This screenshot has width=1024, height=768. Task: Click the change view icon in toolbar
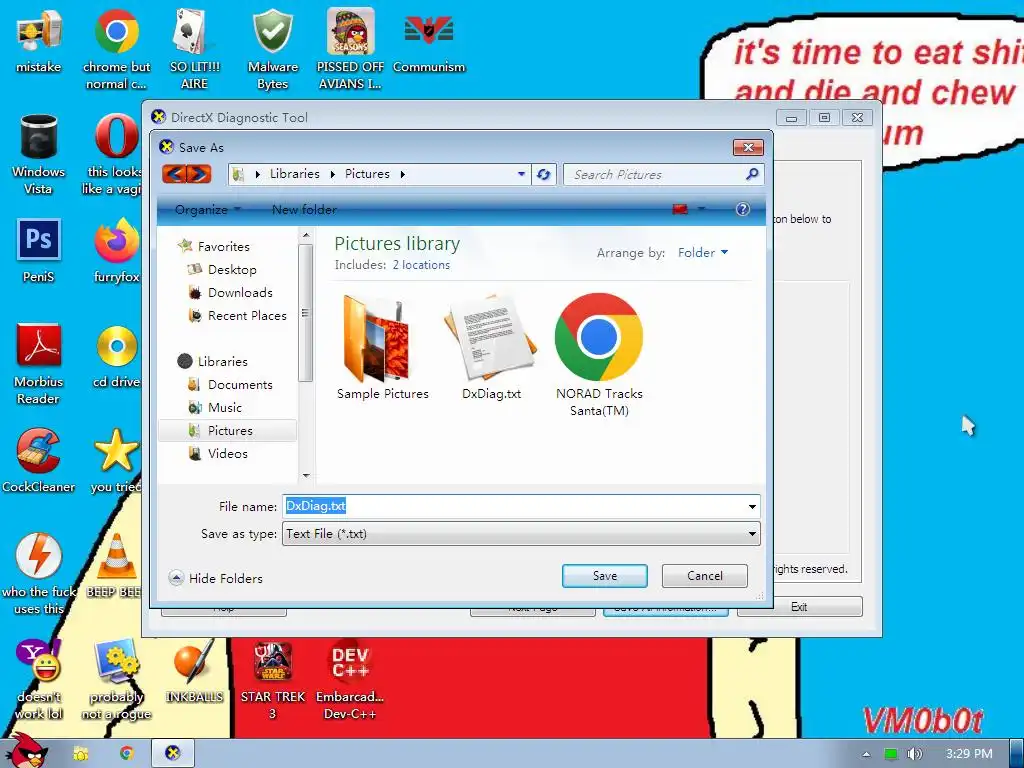click(x=680, y=209)
